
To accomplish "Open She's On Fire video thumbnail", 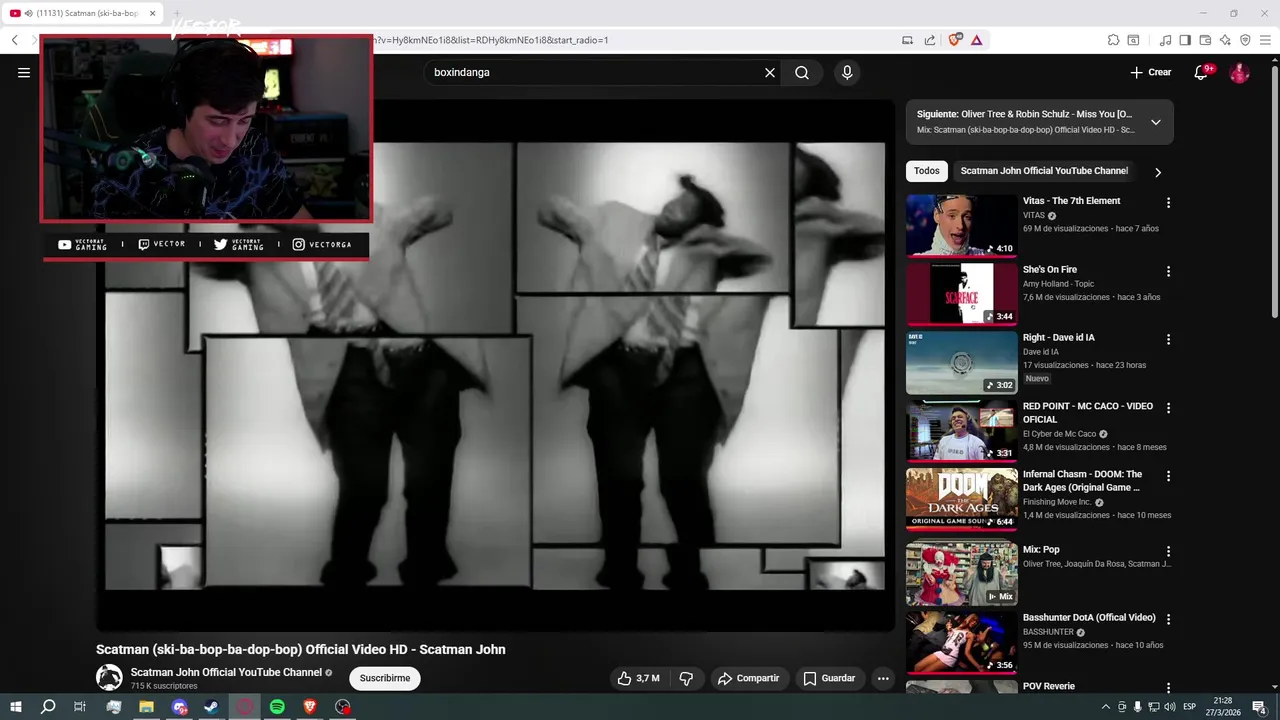I will pyautogui.click(x=961, y=294).
